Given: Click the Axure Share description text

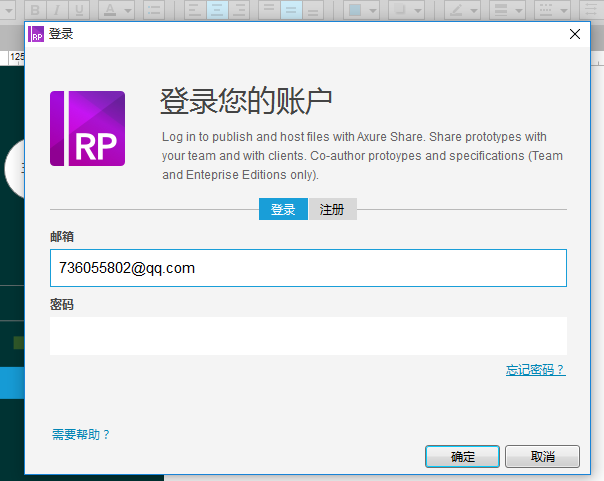Looking at the screenshot, I should tap(362, 156).
